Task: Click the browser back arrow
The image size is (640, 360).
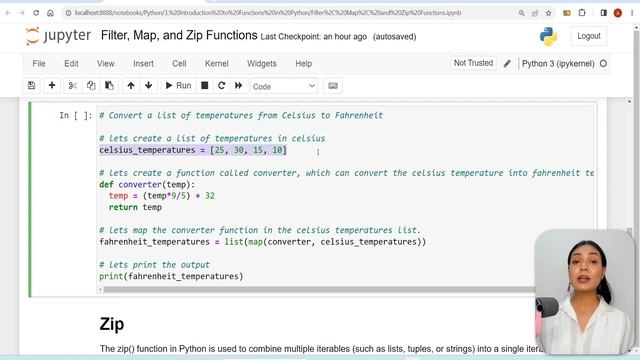Action: (x=8, y=13)
